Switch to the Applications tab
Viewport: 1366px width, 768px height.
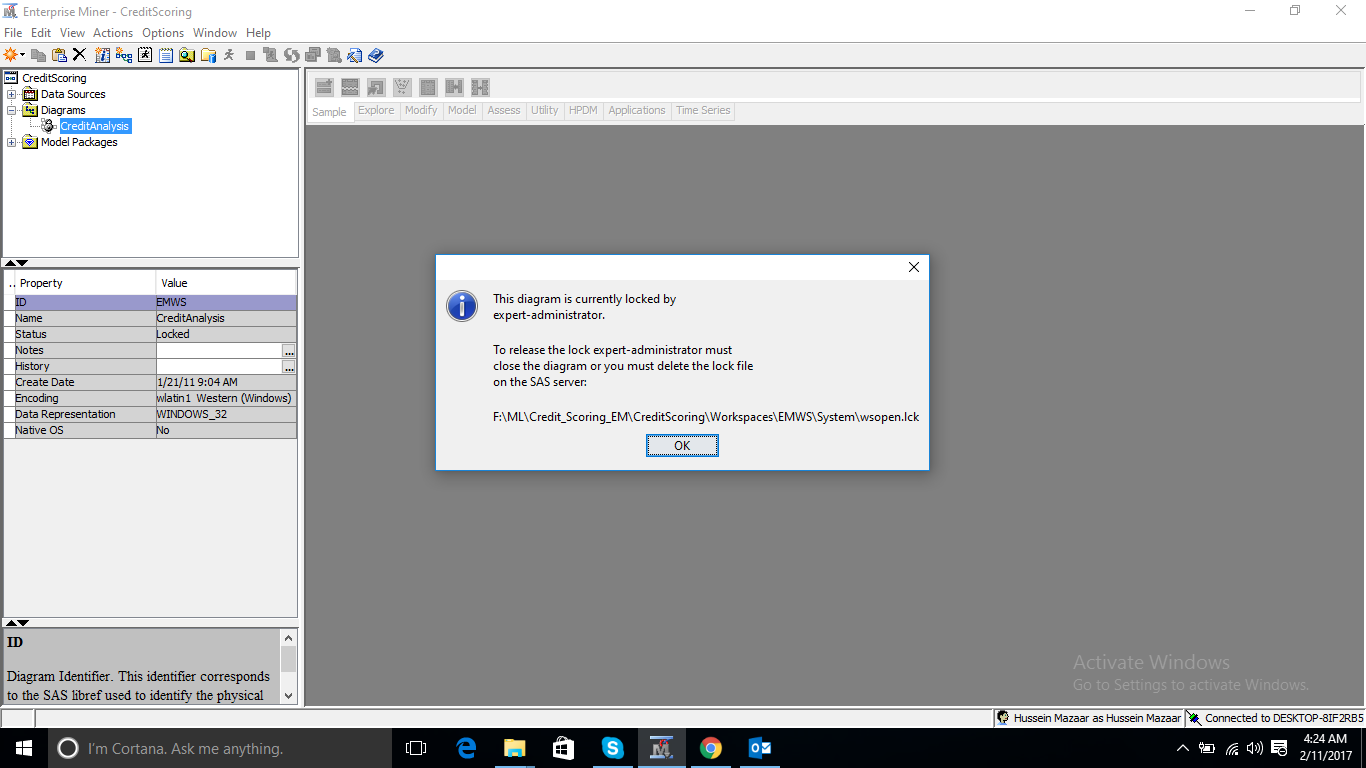click(637, 110)
